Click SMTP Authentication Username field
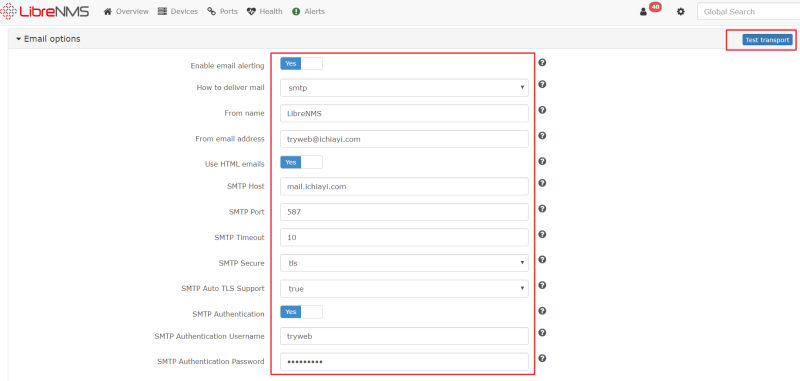This screenshot has height=381, width=800. pyautogui.click(x=404, y=336)
